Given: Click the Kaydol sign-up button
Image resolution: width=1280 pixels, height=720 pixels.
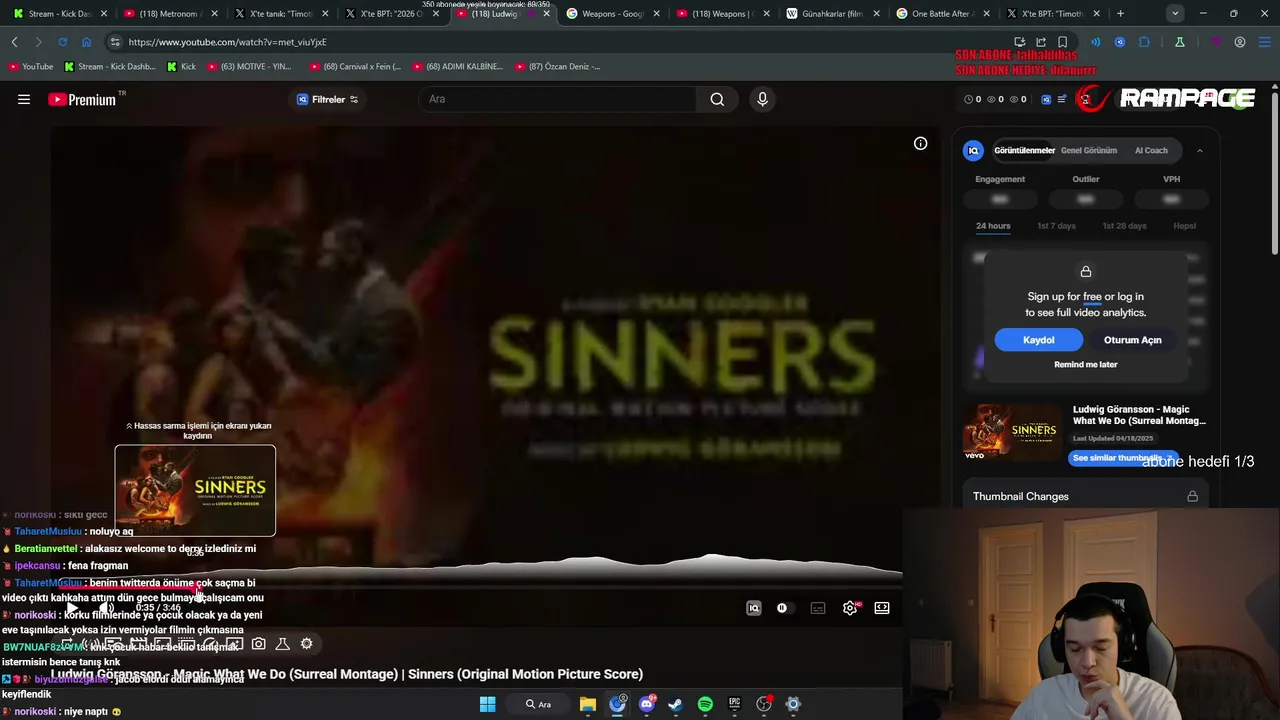Looking at the screenshot, I should coord(1038,340).
